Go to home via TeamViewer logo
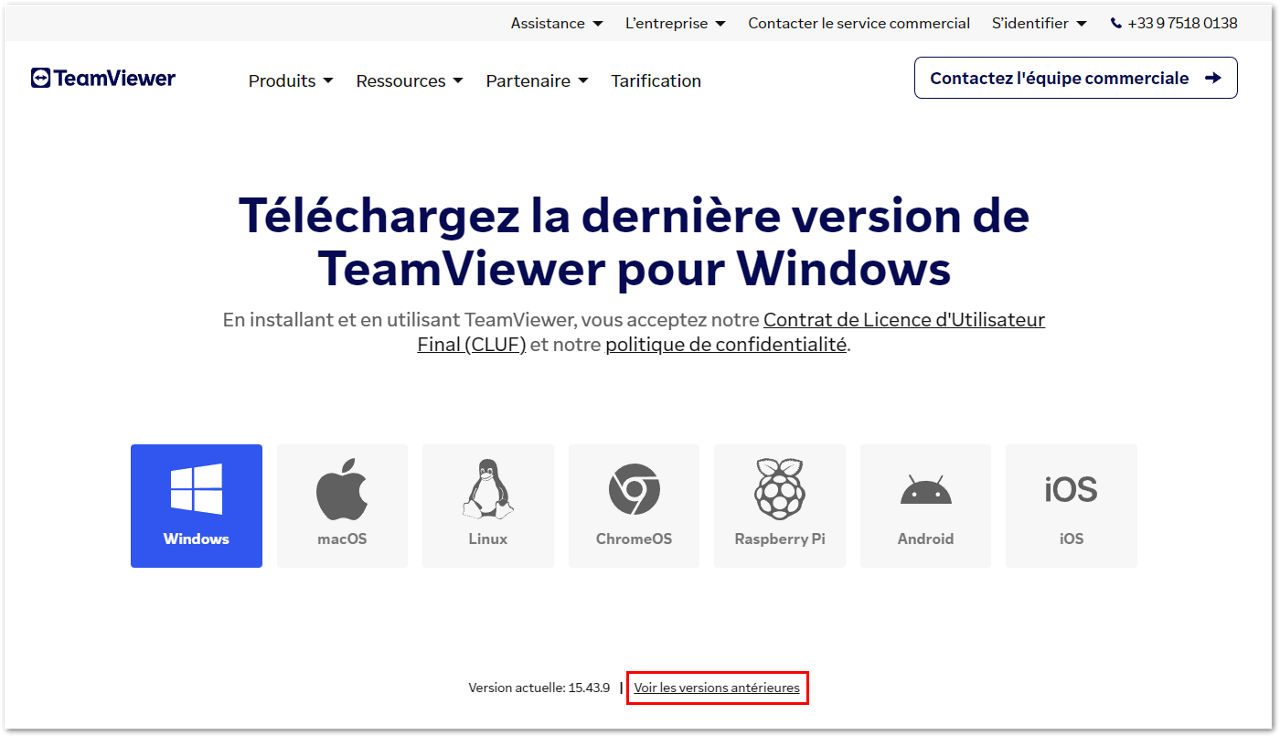The height and width of the screenshot is (737, 1280). pyautogui.click(x=103, y=78)
